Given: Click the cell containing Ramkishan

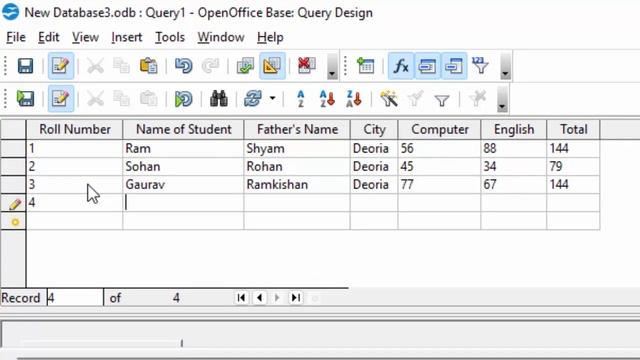Looking at the screenshot, I should pos(297,184).
